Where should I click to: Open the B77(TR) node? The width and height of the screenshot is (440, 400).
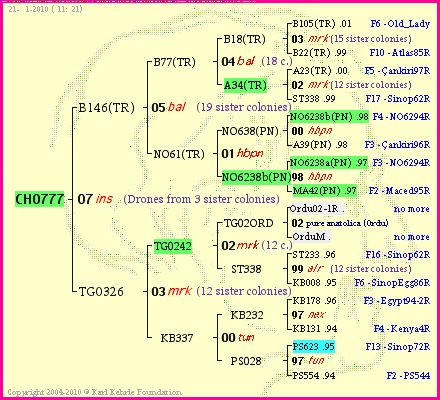tap(174, 62)
